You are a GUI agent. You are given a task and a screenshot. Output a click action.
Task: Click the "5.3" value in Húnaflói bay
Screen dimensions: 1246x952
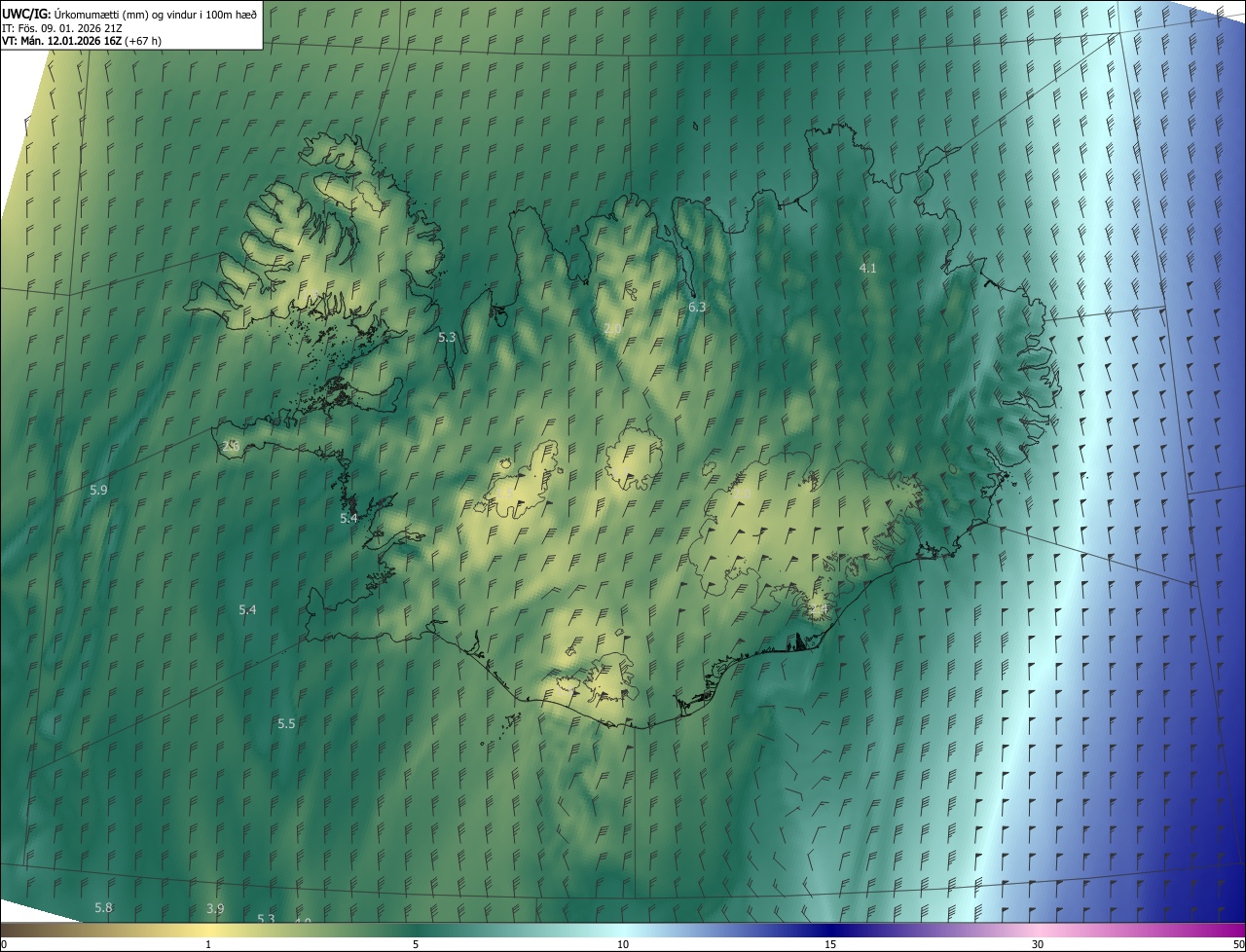coord(447,338)
